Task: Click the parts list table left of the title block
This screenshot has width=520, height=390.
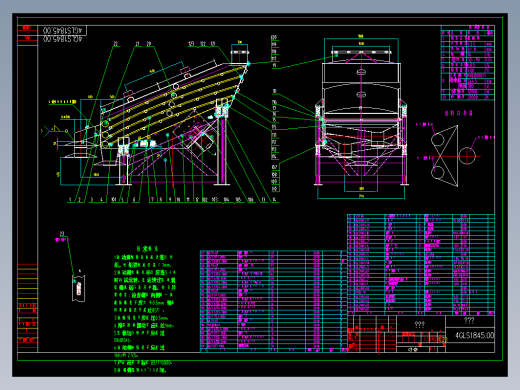Action: pos(273,301)
